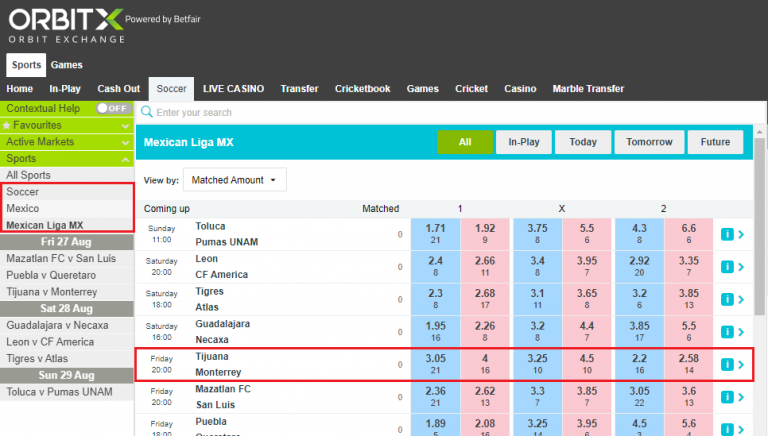Click arrow to open Guadalajara v Necaxa market
The image size is (768, 436).
[x=741, y=332]
